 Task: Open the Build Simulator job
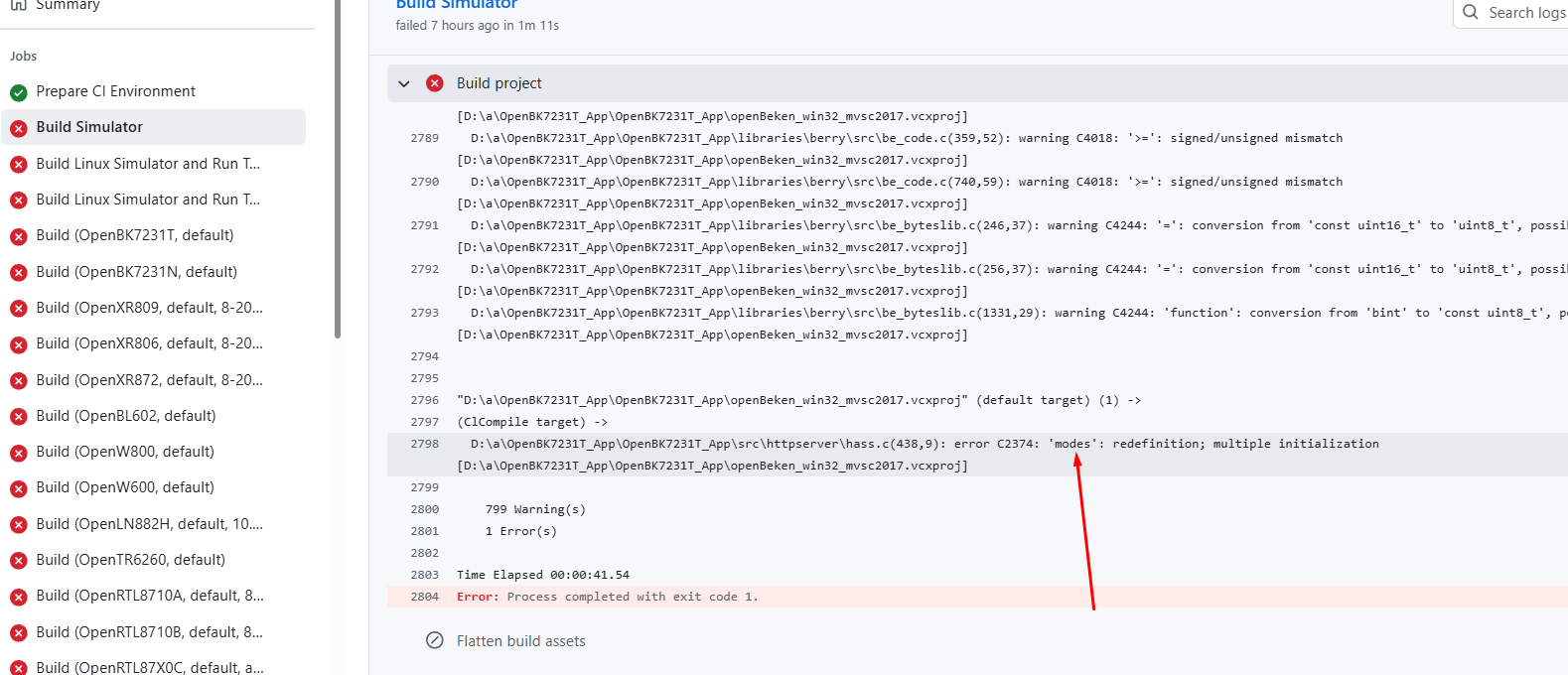click(89, 127)
